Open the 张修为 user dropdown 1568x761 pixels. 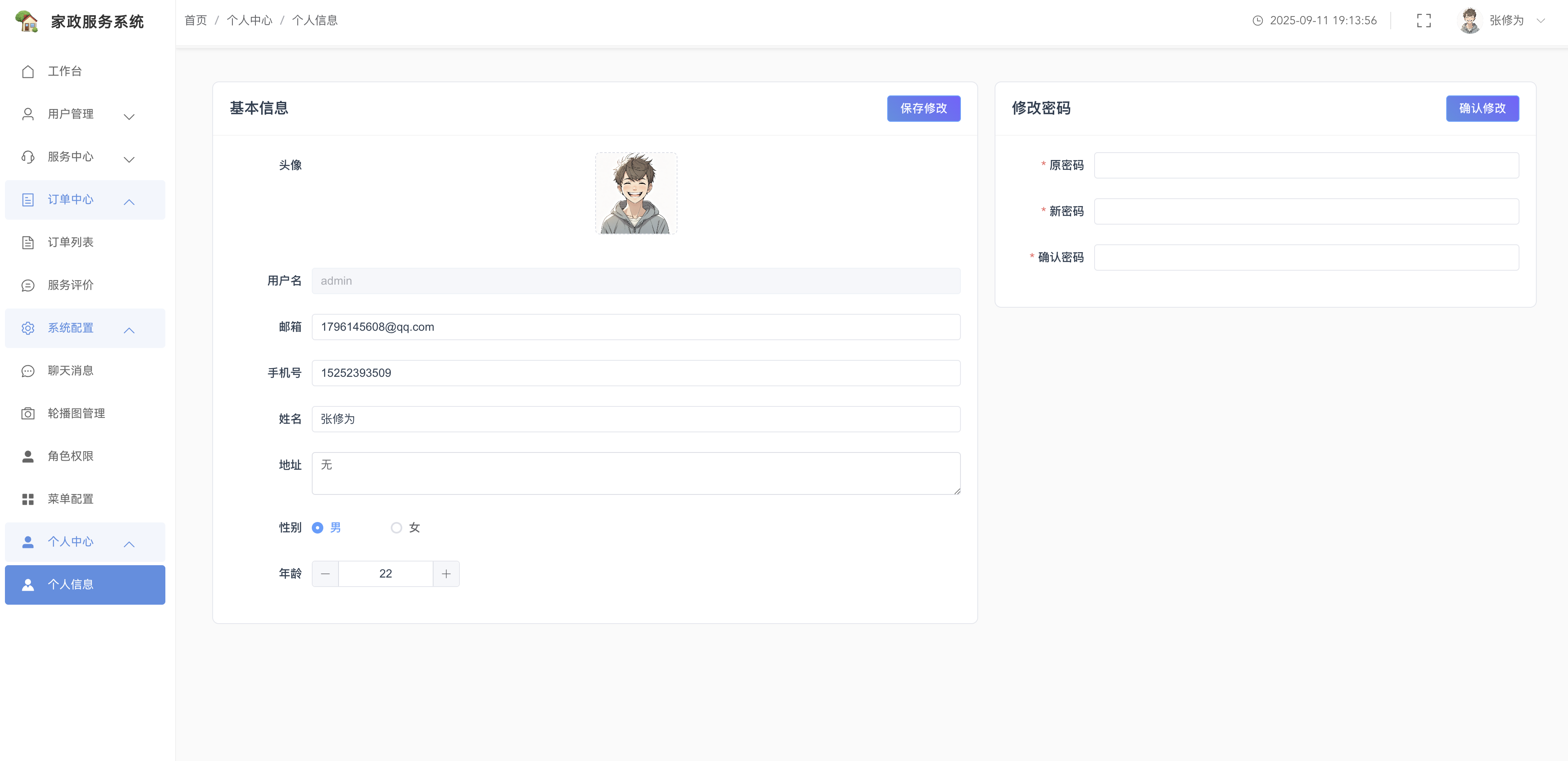[x=1506, y=21]
